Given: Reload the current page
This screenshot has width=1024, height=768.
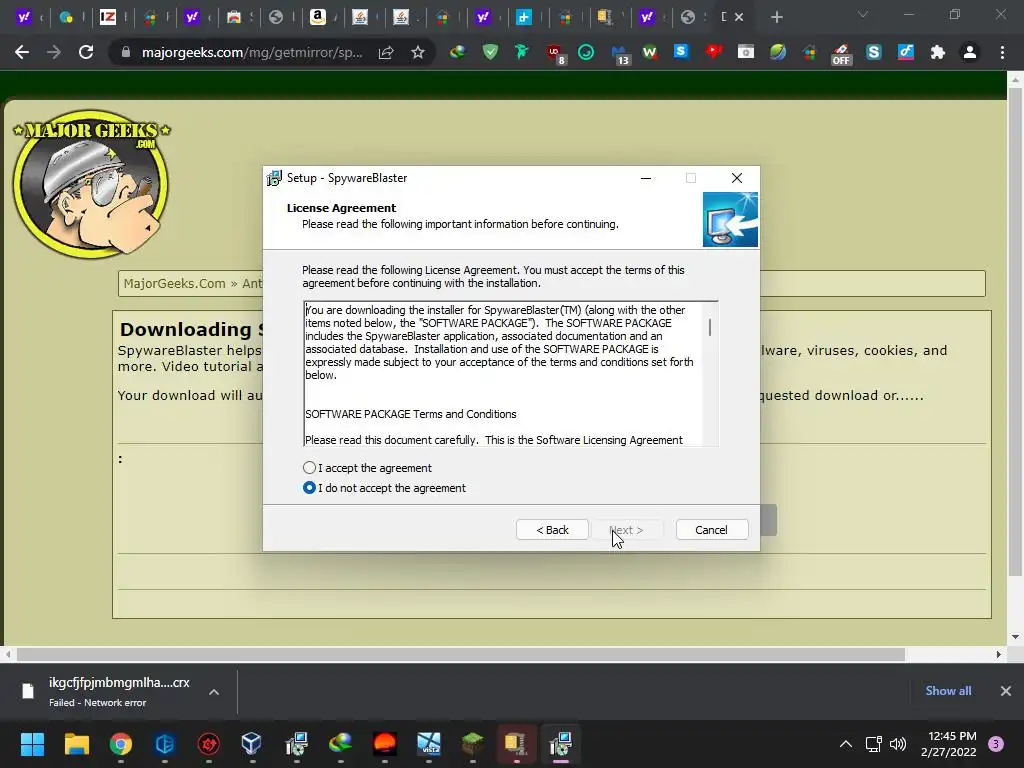Looking at the screenshot, I should tap(86, 52).
